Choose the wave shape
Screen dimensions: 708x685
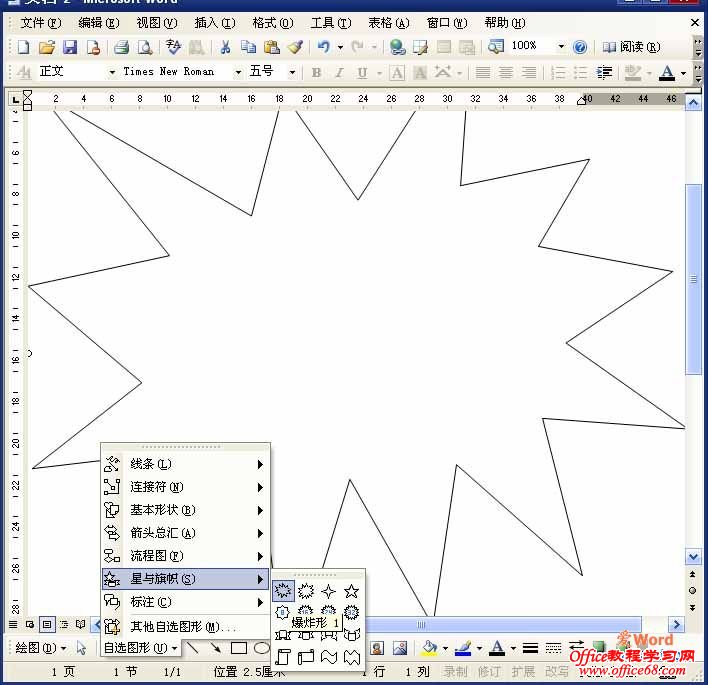pos(328,657)
